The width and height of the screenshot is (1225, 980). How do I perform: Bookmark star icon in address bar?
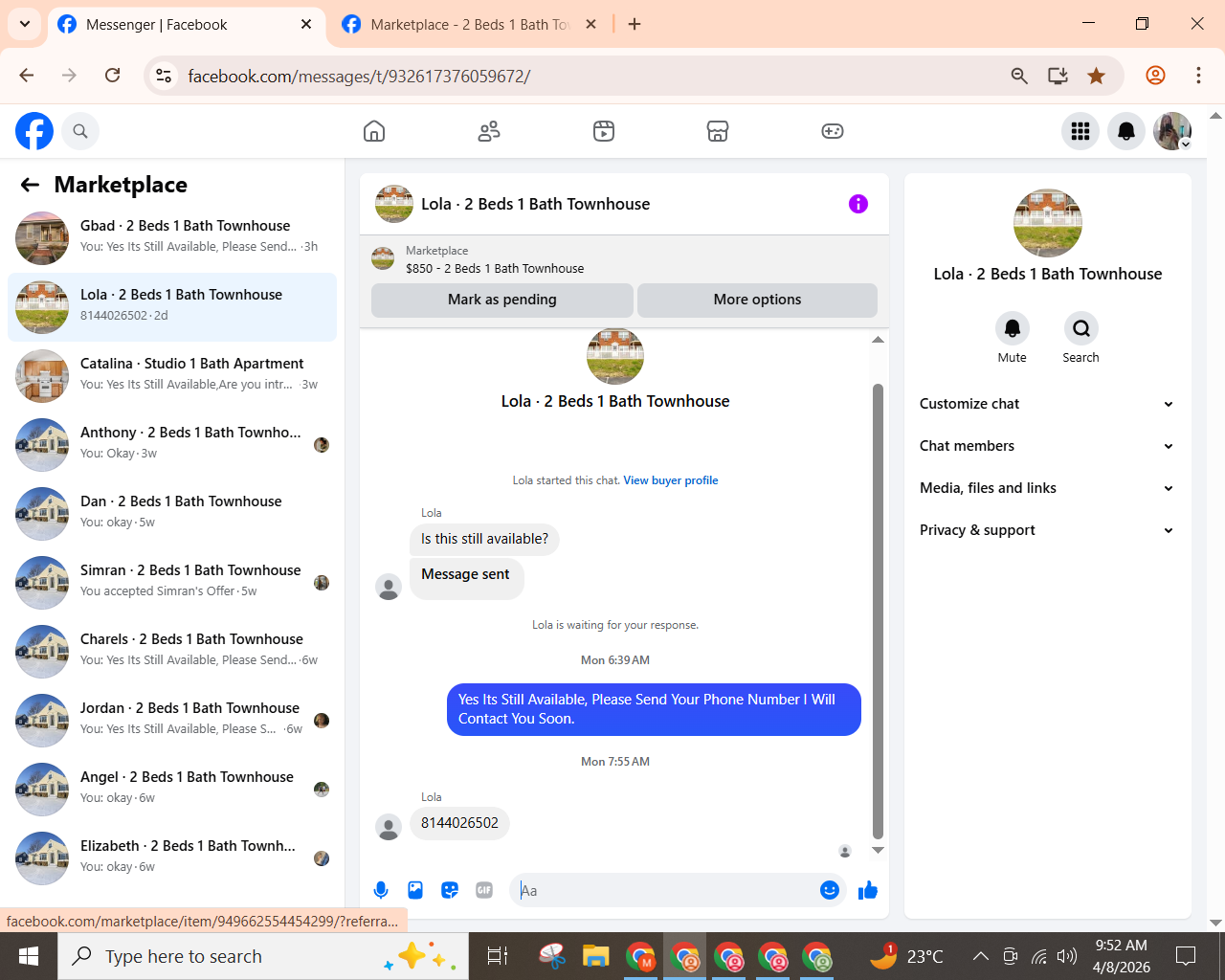tap(1097, 76)
